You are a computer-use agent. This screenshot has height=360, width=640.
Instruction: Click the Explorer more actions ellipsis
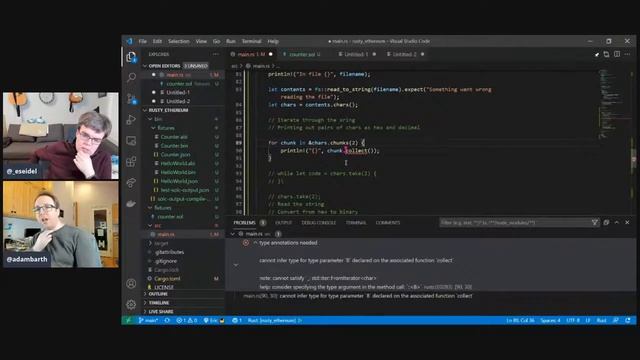tap(216, 54)
